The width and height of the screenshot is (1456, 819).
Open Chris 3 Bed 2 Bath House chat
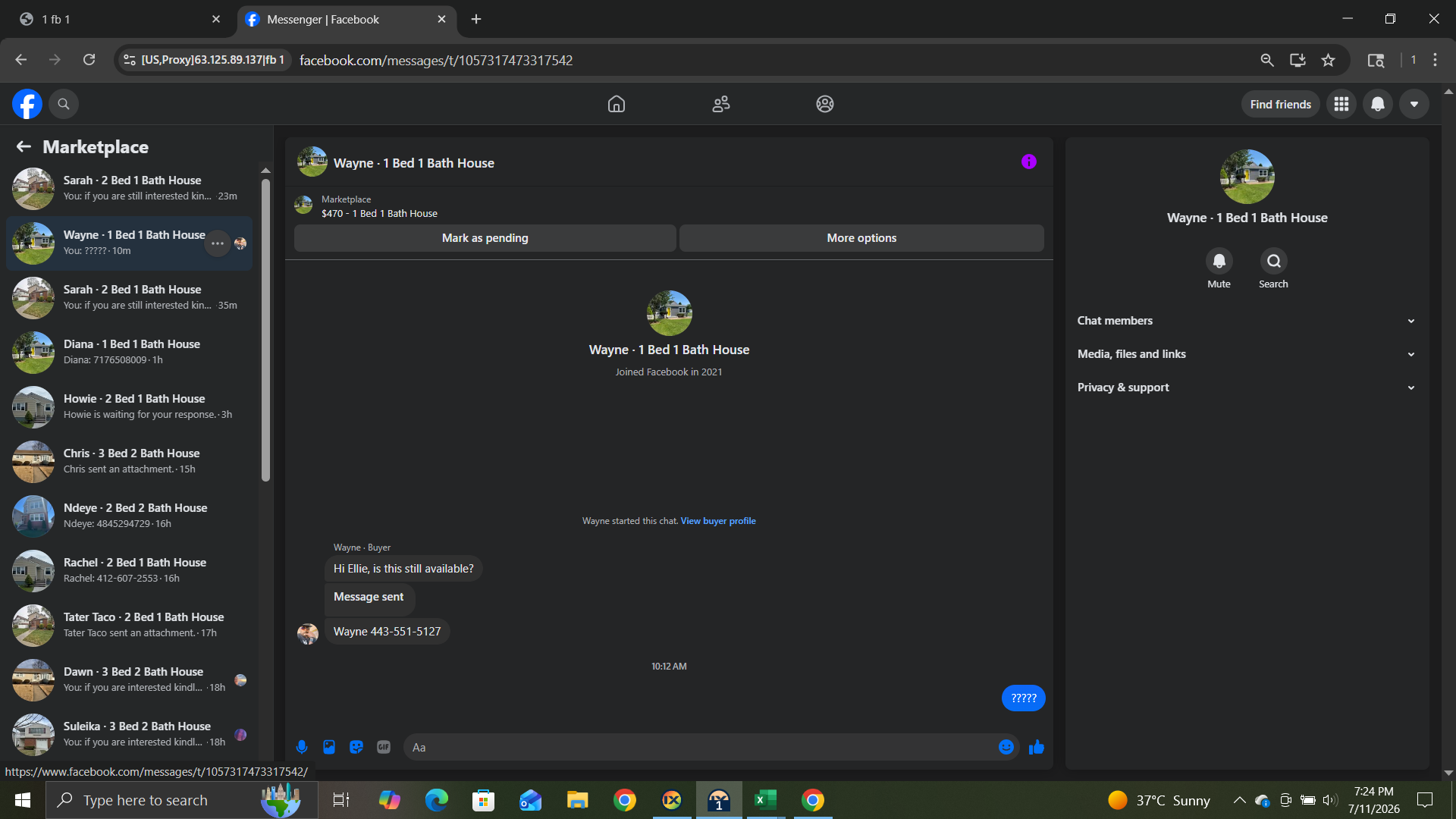130,462
